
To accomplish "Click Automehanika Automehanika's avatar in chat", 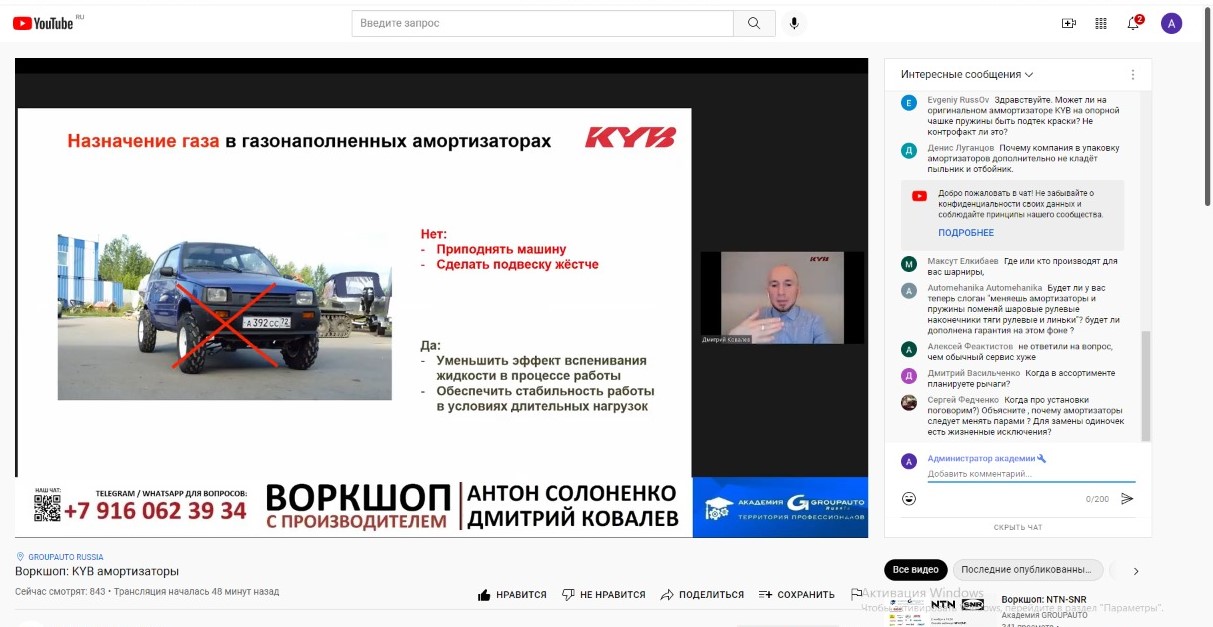I will pyautogui.click(x=909, y=290).
